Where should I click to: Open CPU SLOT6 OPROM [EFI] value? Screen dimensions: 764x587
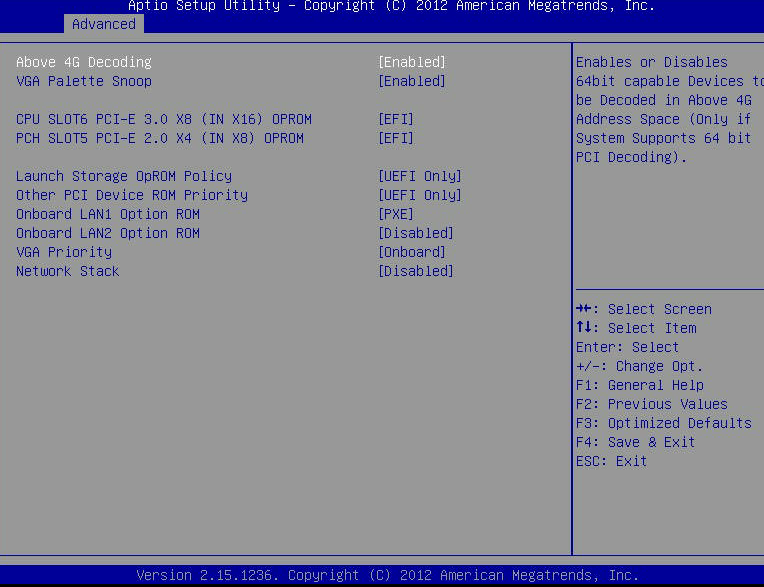point(396,119)
